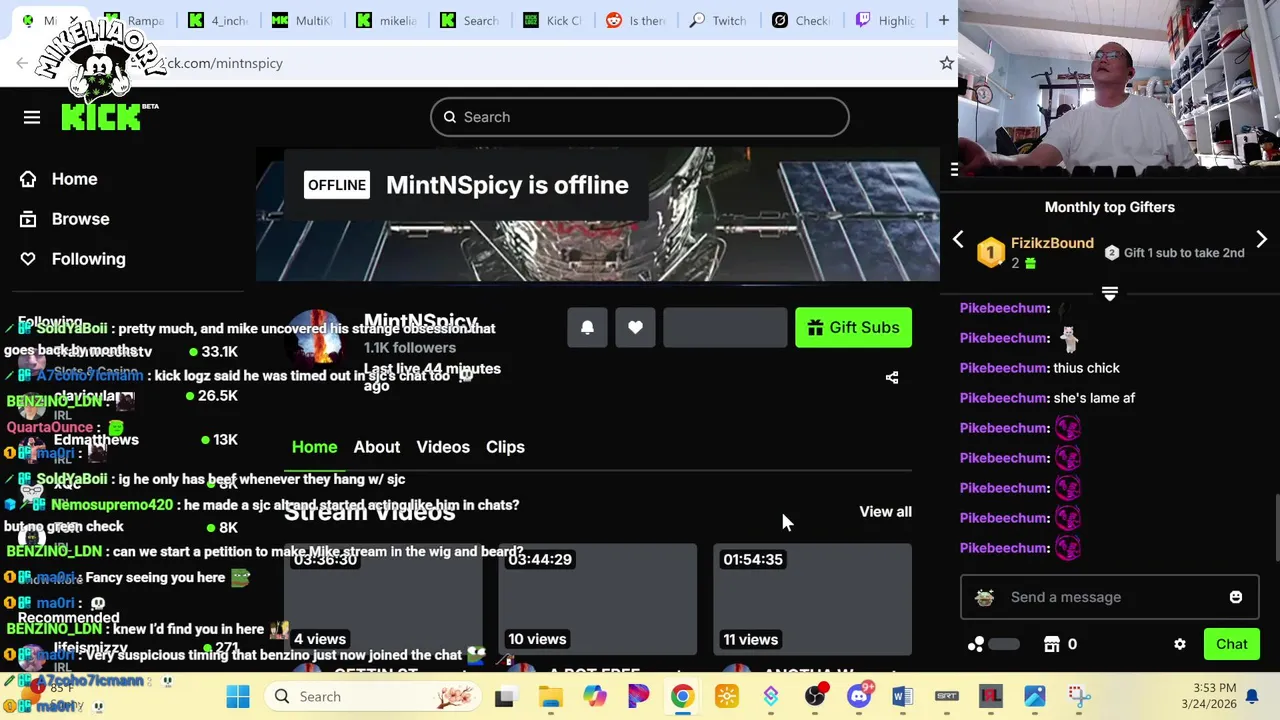Switch to the Twitch browser tab
Viewport: 1280px width, 720px height.
coord(720,20)
